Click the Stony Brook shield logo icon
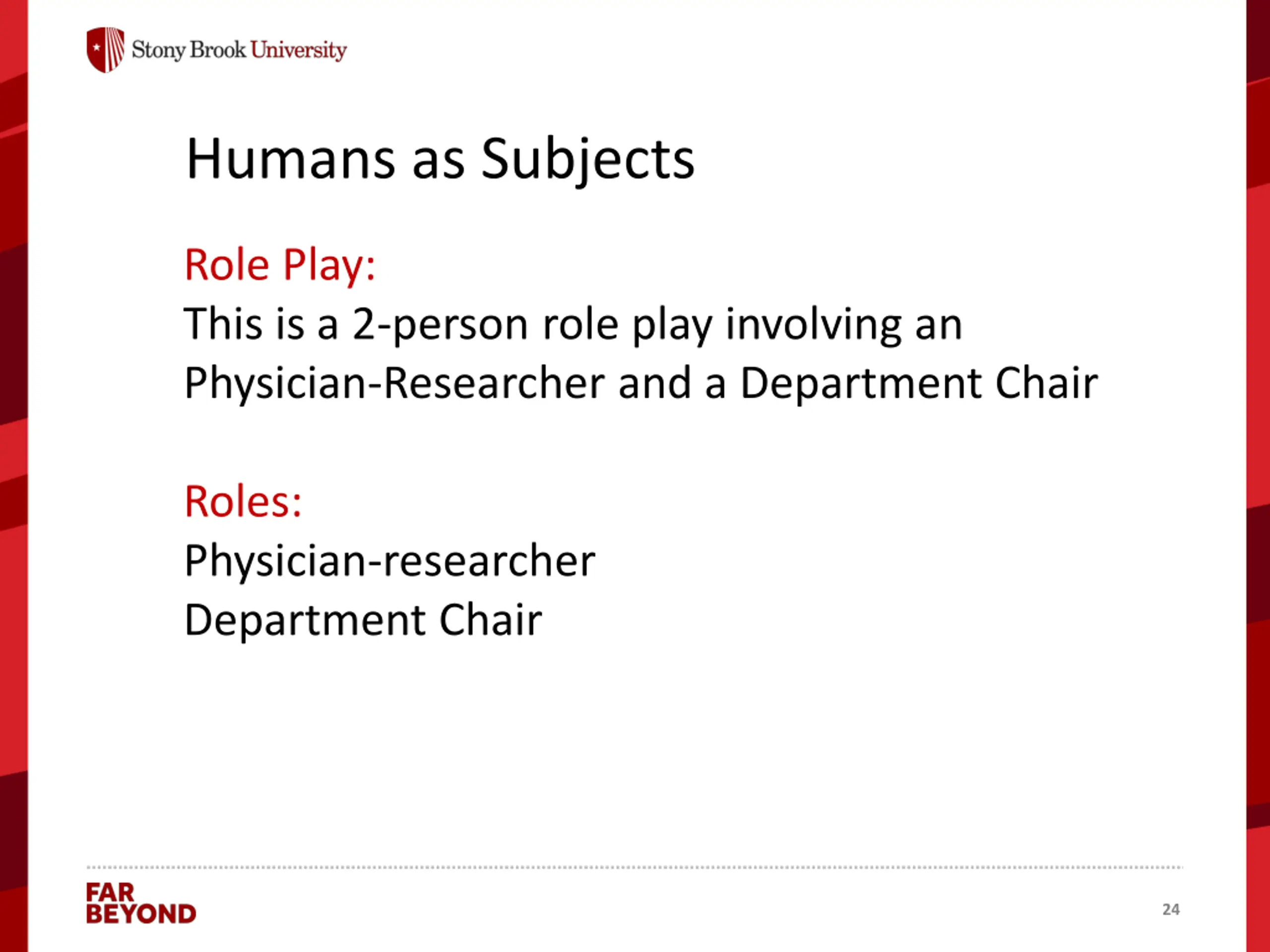The height and width of the screenshot is (952, 1270). pos(105,50)
